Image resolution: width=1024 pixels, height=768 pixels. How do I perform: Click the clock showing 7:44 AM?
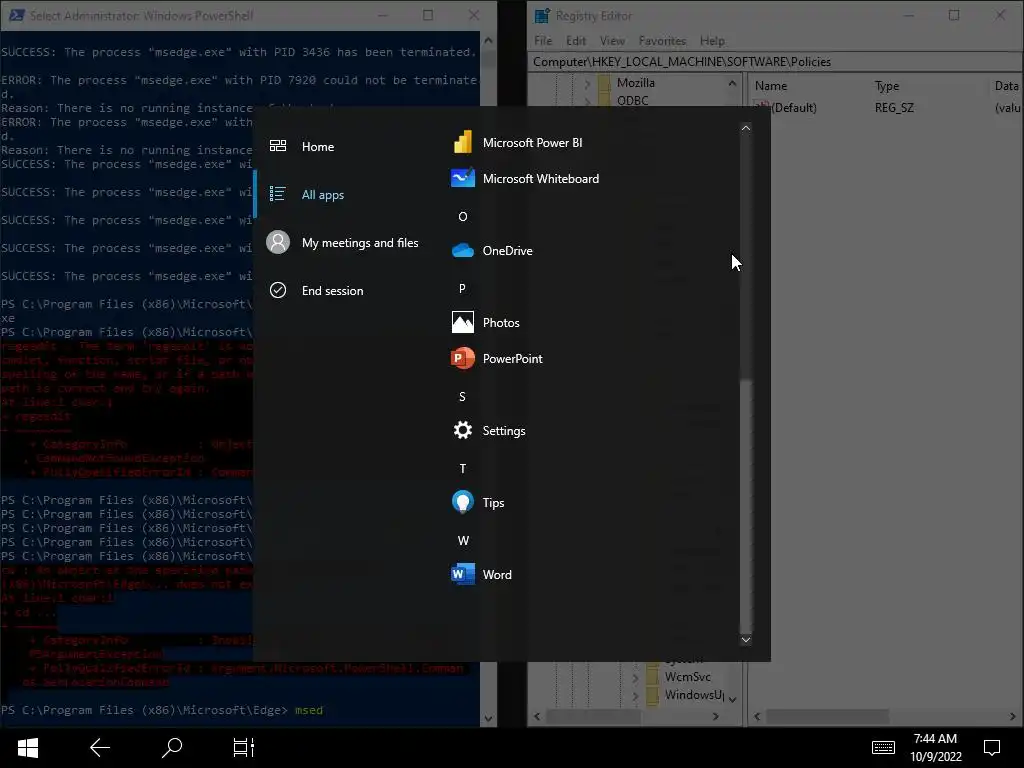click(935, 739)
